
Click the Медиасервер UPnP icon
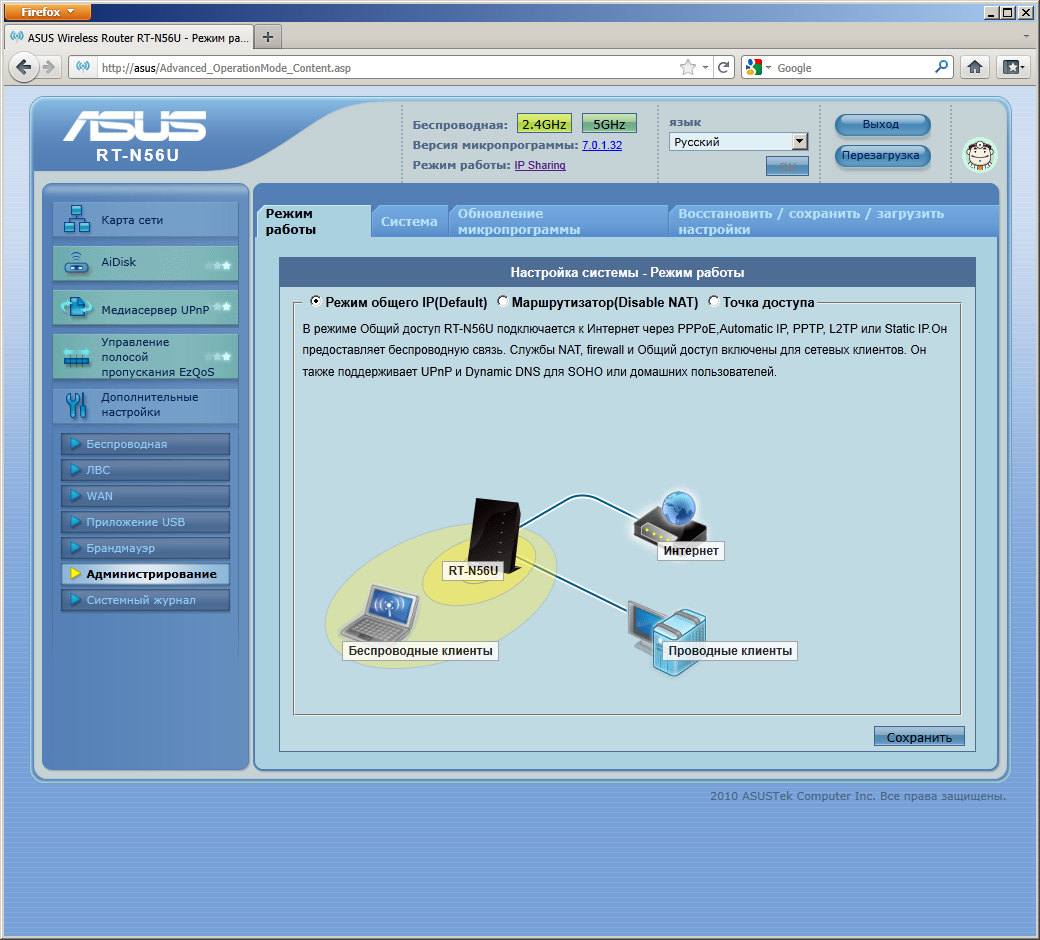coord(77,307)
